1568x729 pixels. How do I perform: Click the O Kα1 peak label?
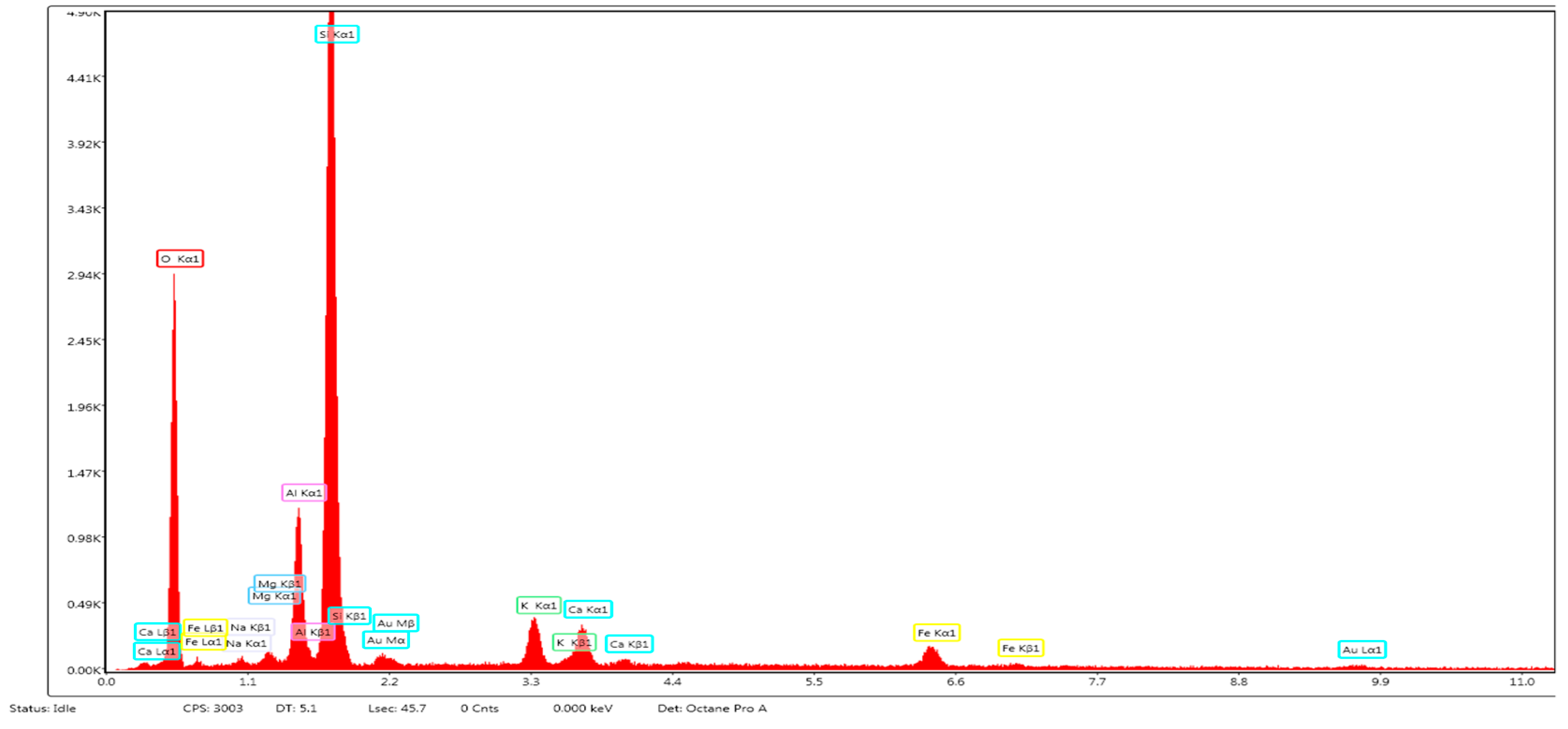(x=180, y=259)
